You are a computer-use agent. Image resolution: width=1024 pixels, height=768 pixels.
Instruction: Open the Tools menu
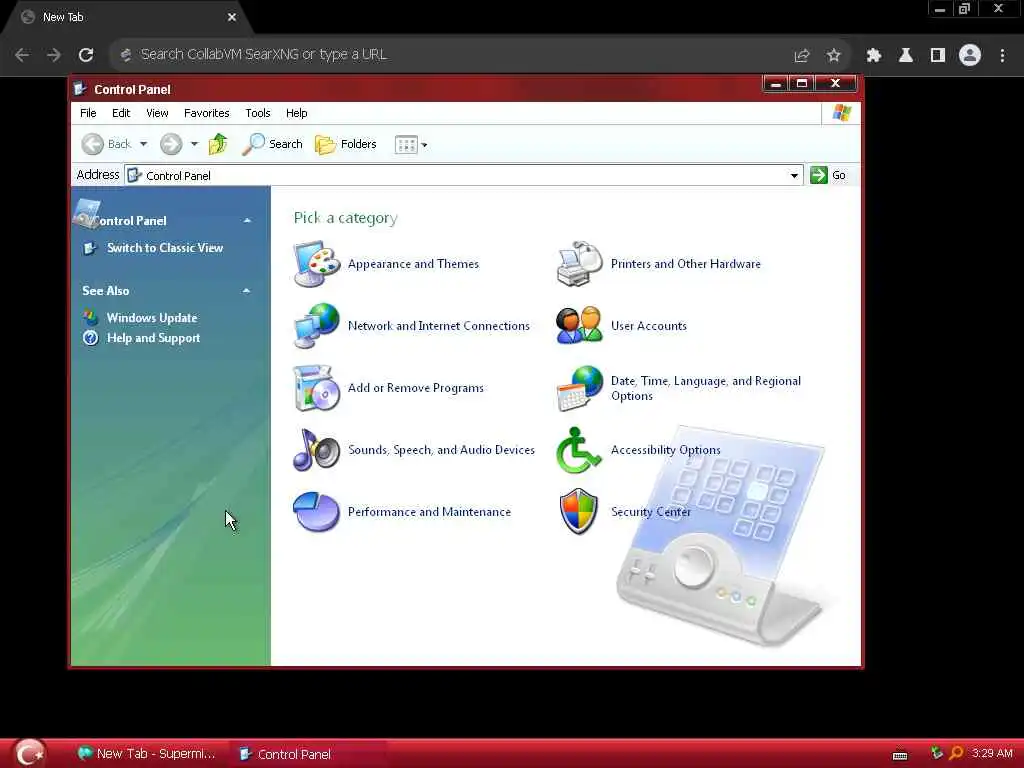(x=258, y=113)
